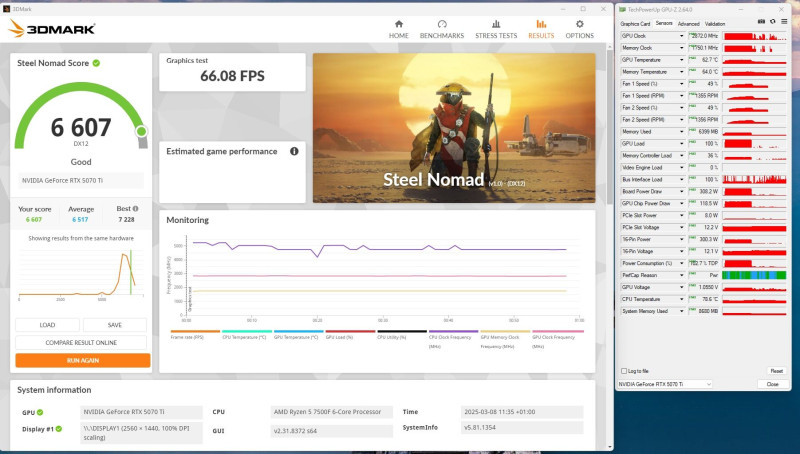Switch to the Sensors tab in GPU-Z
This screenshot has width=800, height=454.
tap(664, 23)
